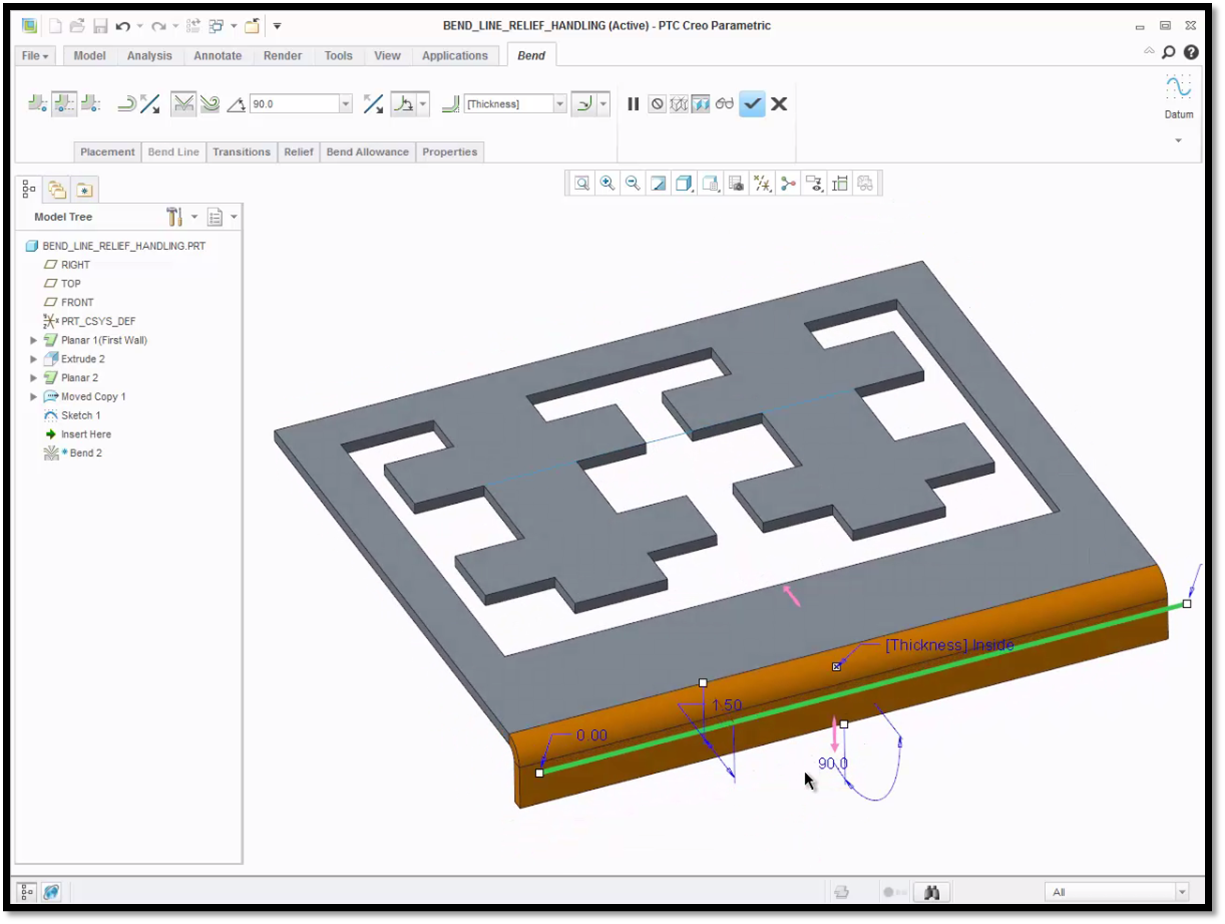
Task: Accept the bend with the checkmark button
Action: [752, 103]
